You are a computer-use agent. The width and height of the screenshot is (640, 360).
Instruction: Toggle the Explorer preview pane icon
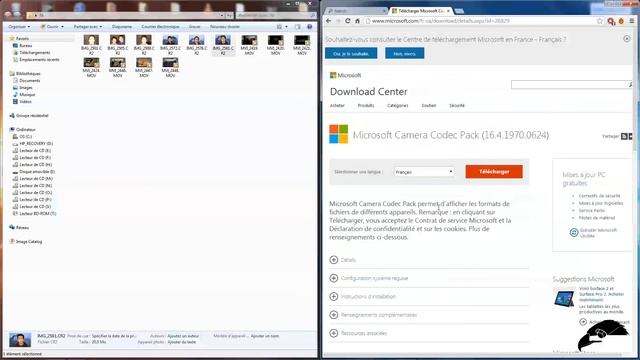(298, 27)
